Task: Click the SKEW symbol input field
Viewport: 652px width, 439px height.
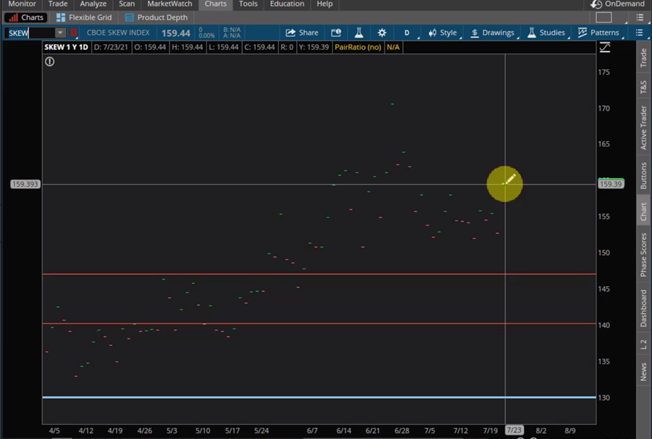Action: (x=30, y=33)
